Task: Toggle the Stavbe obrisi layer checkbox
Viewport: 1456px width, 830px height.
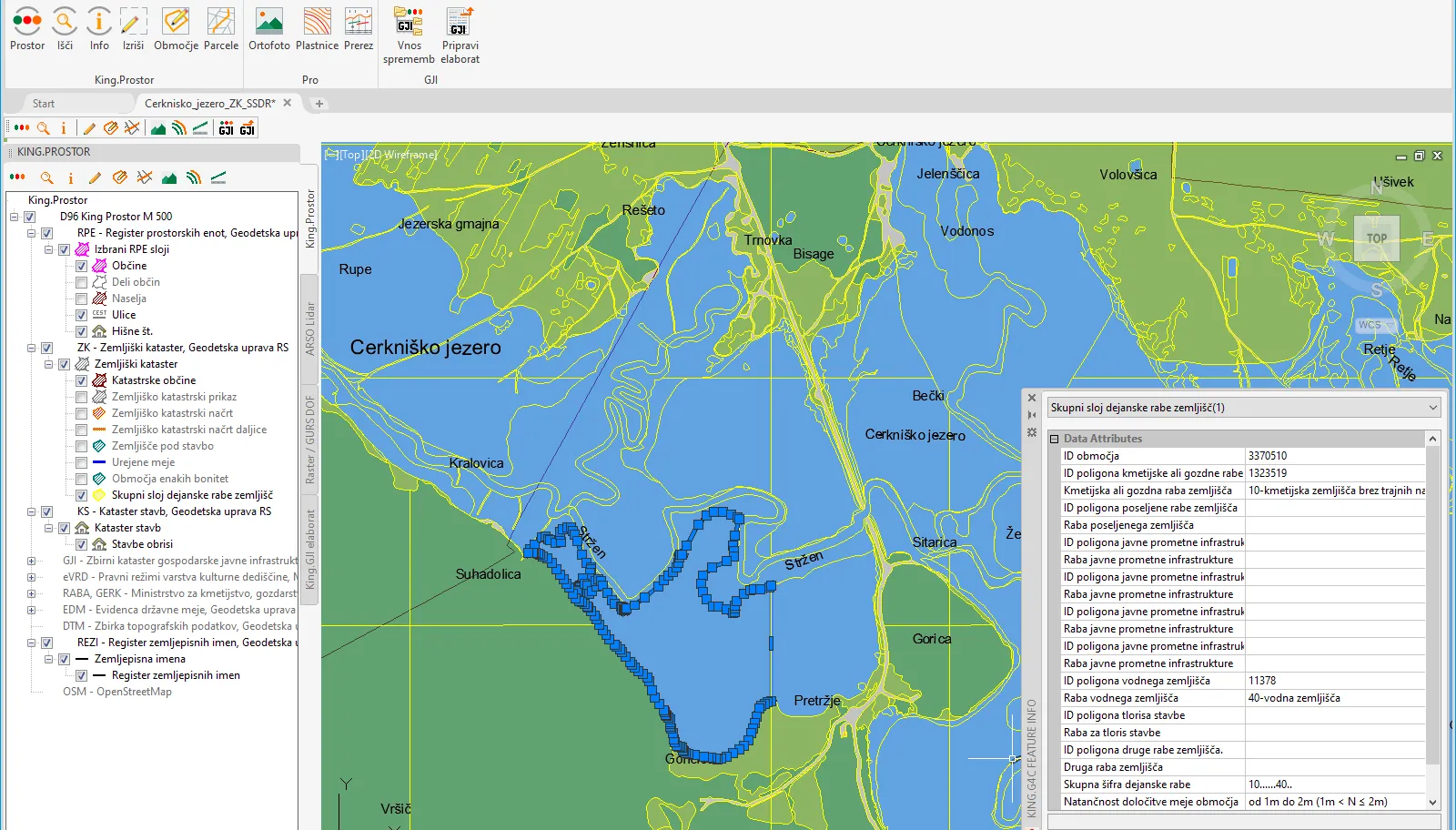Action: (x=82, y=544)
